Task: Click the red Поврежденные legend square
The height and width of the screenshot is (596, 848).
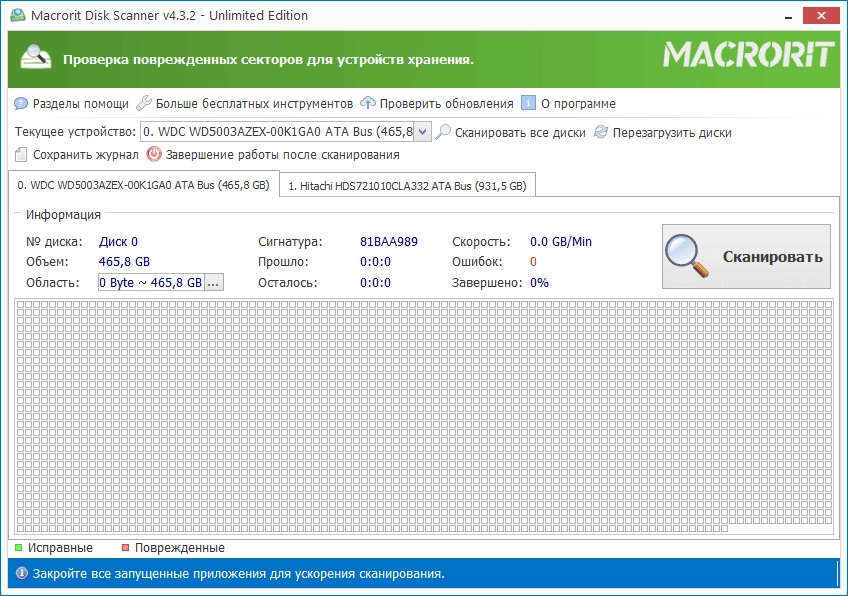Action: [125, 548]
